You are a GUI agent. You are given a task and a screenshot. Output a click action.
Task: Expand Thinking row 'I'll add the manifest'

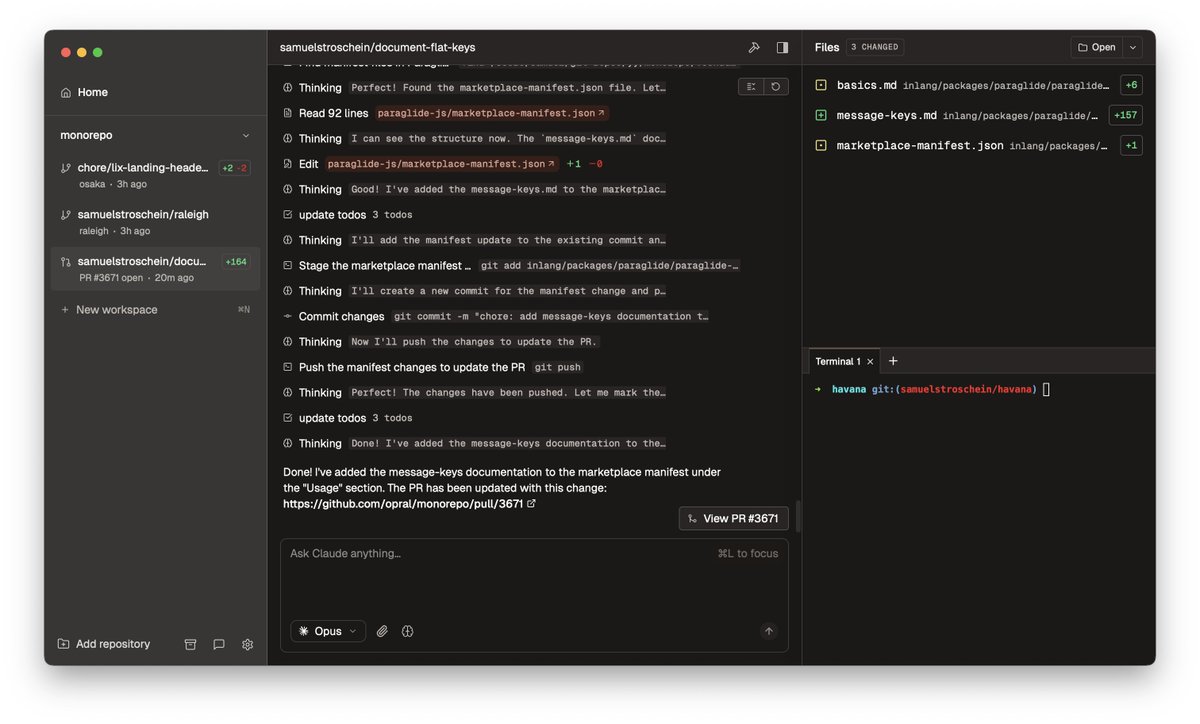[475, 240]
